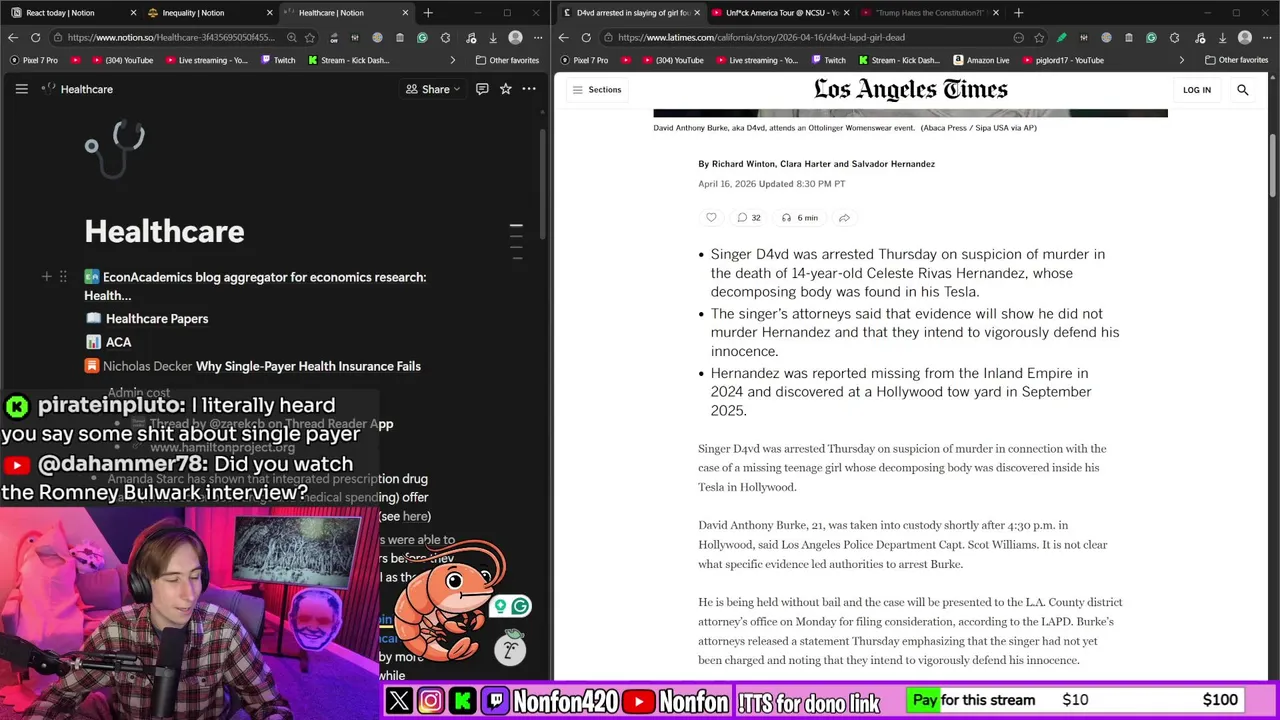Screen dimensions: 1280x720
Task: Bookmark LA Times page with star icon
Action: (1039, 37)
